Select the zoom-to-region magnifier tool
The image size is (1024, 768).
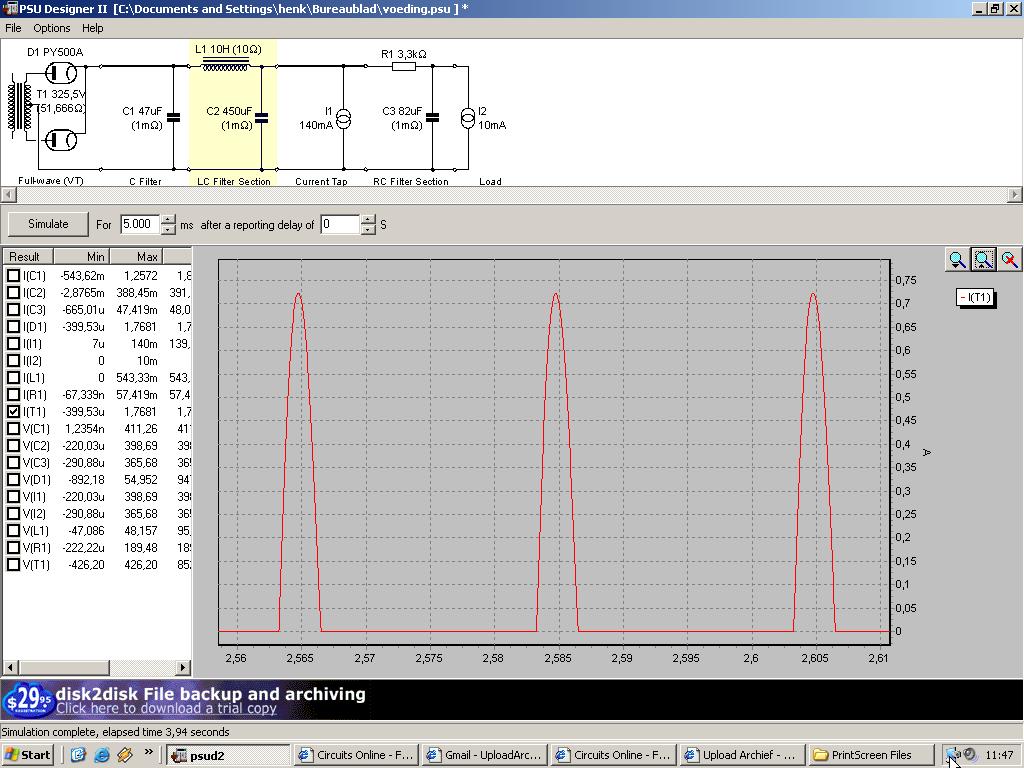pos(983,260)
